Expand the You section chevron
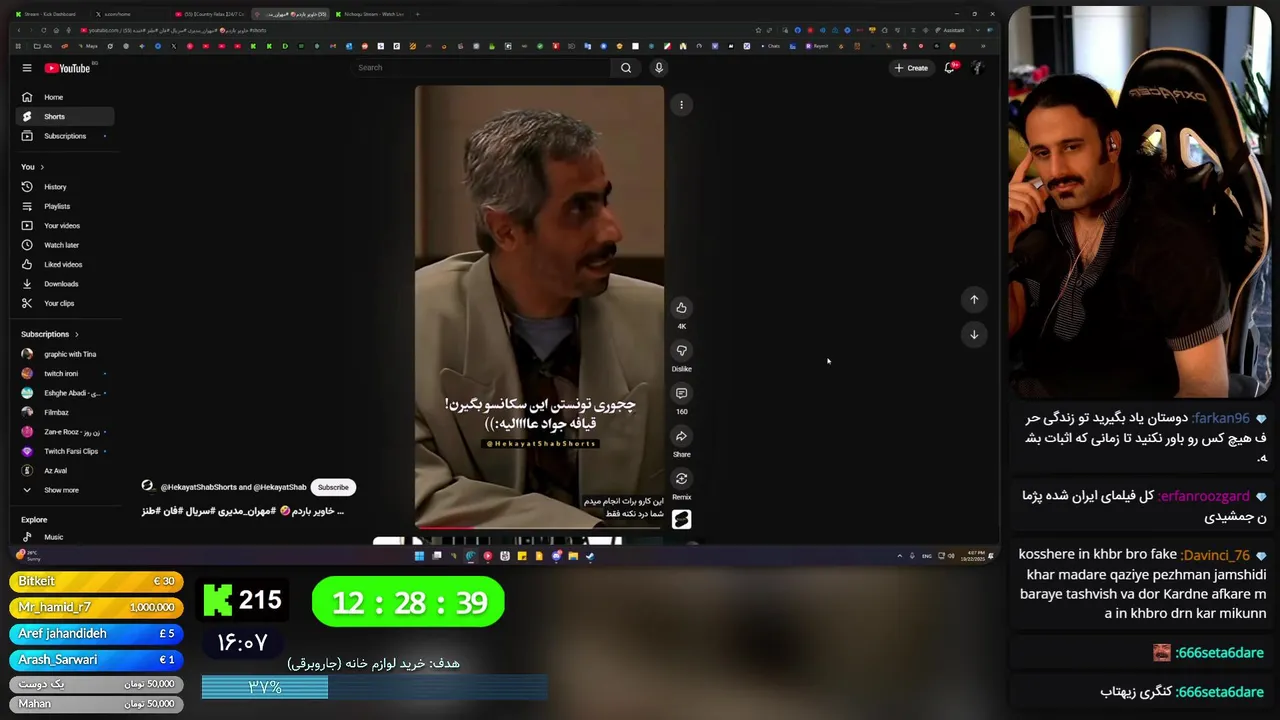This screenshot has height=720, width=1280. pyautogui.click(x=42, y=167)
